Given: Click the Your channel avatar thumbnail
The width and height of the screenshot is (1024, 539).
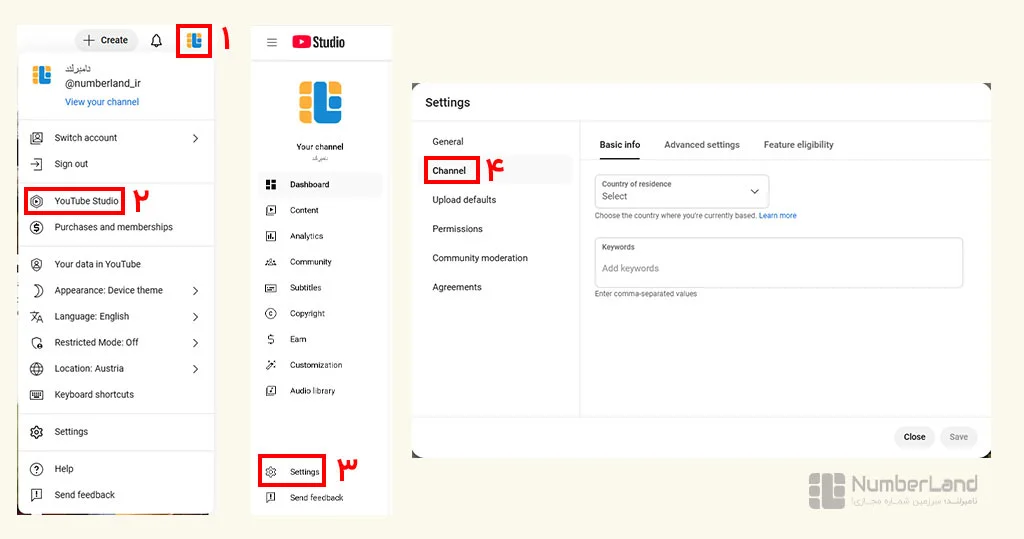Looking at the screenshot, I should (320, 103).
